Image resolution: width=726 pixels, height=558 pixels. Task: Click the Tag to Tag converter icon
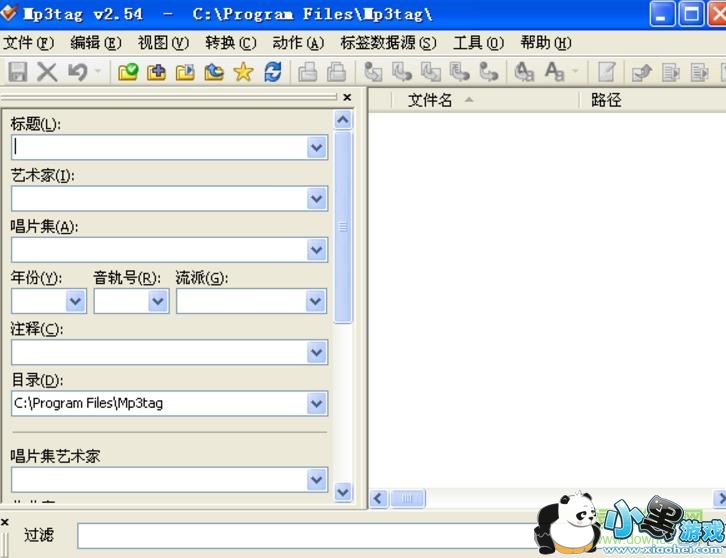click(488, 72)
